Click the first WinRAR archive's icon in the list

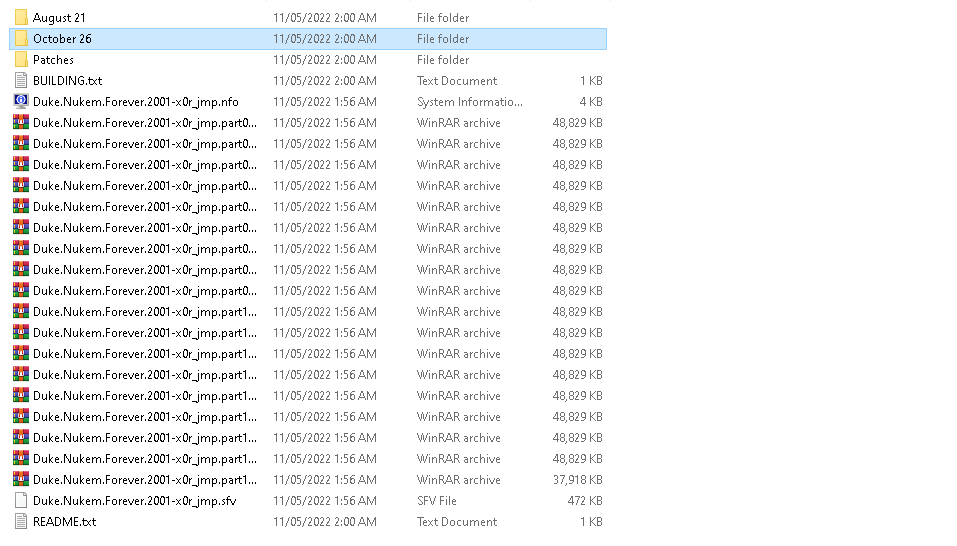(x=21, y=123)
